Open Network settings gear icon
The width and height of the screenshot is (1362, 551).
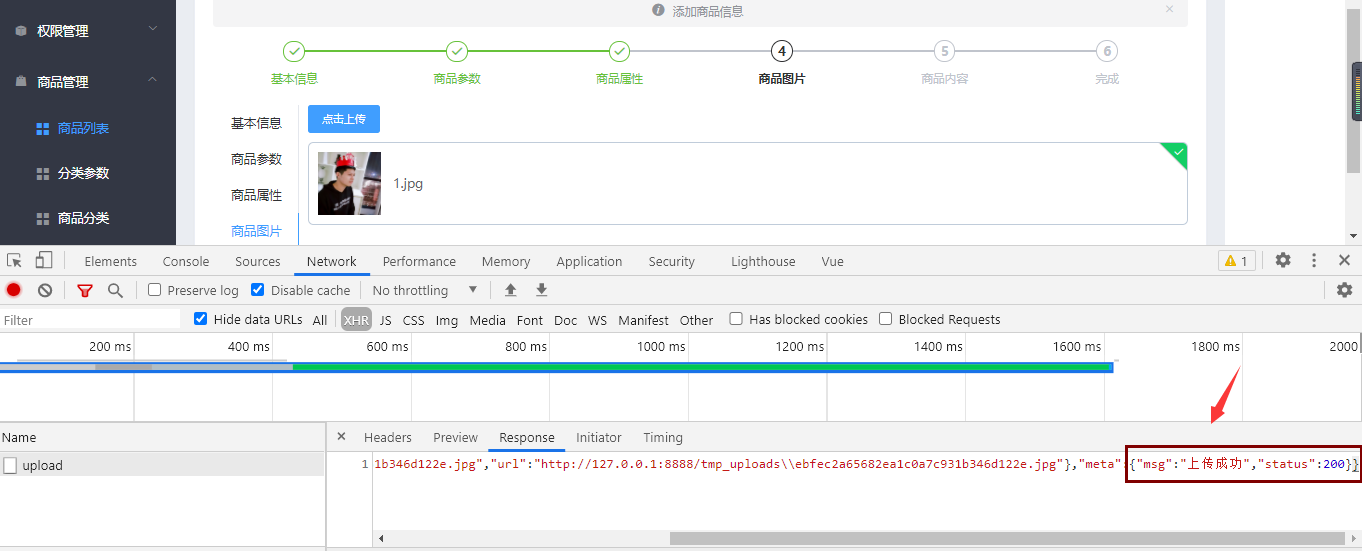point(1344,290)
